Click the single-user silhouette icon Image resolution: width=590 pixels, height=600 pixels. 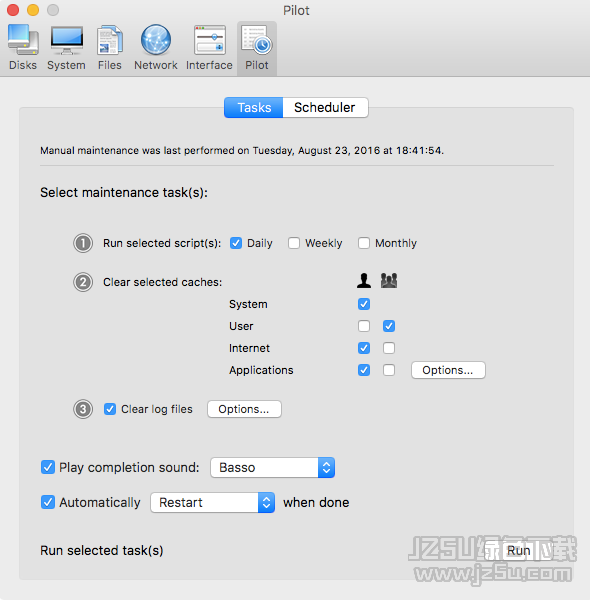click(364, 280)
